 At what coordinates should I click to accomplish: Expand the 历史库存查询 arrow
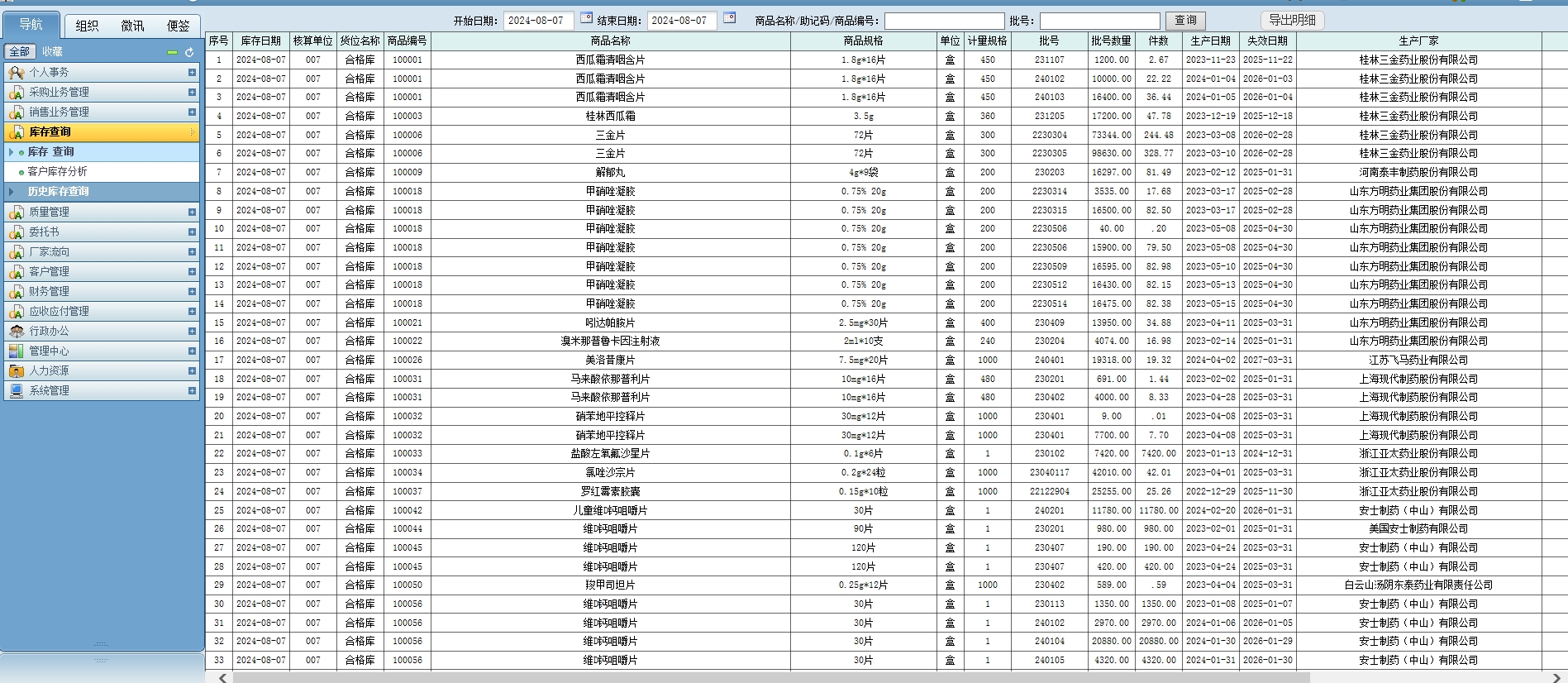[12, 192]
